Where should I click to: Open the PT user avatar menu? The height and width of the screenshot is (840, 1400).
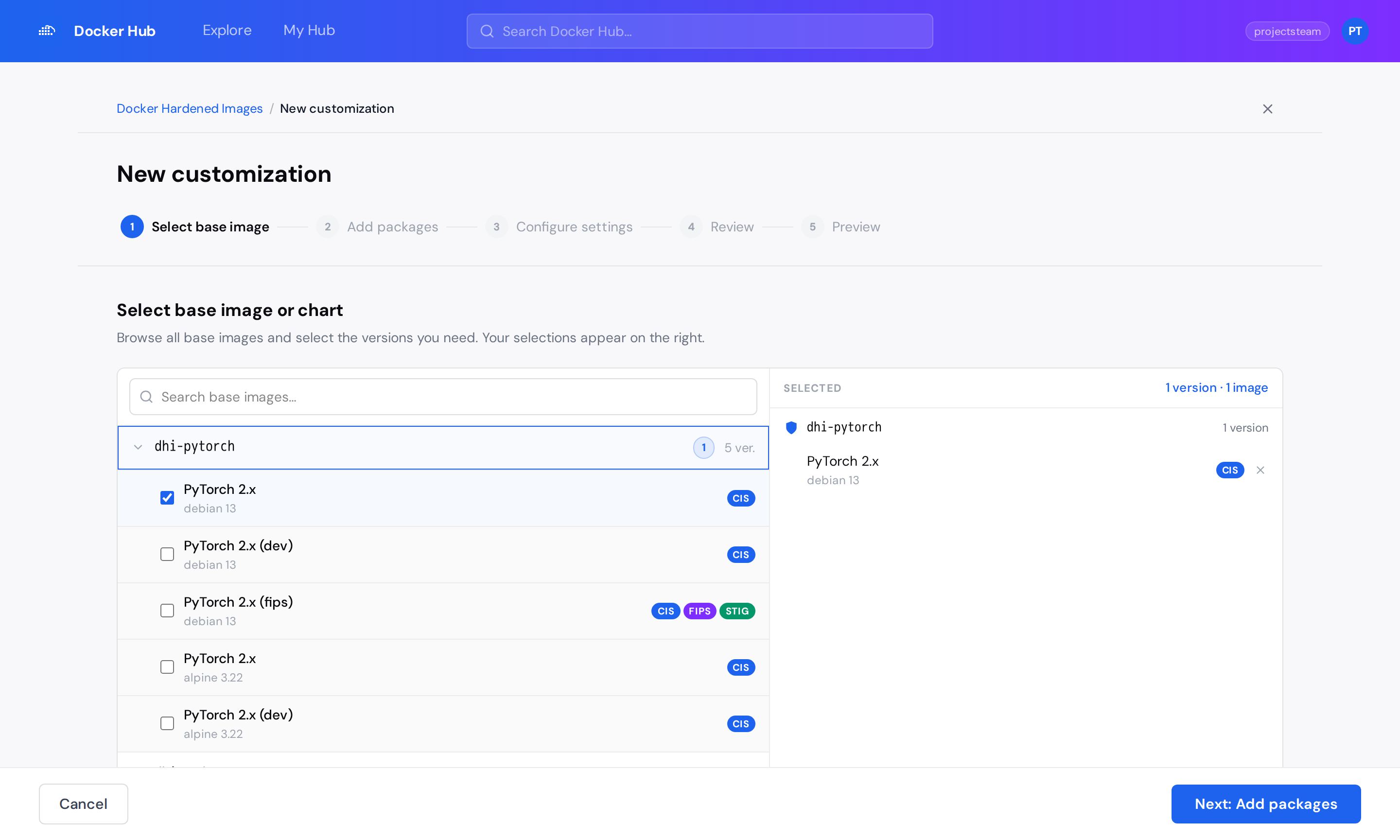pyautogui.click(x=1355, y=31)
